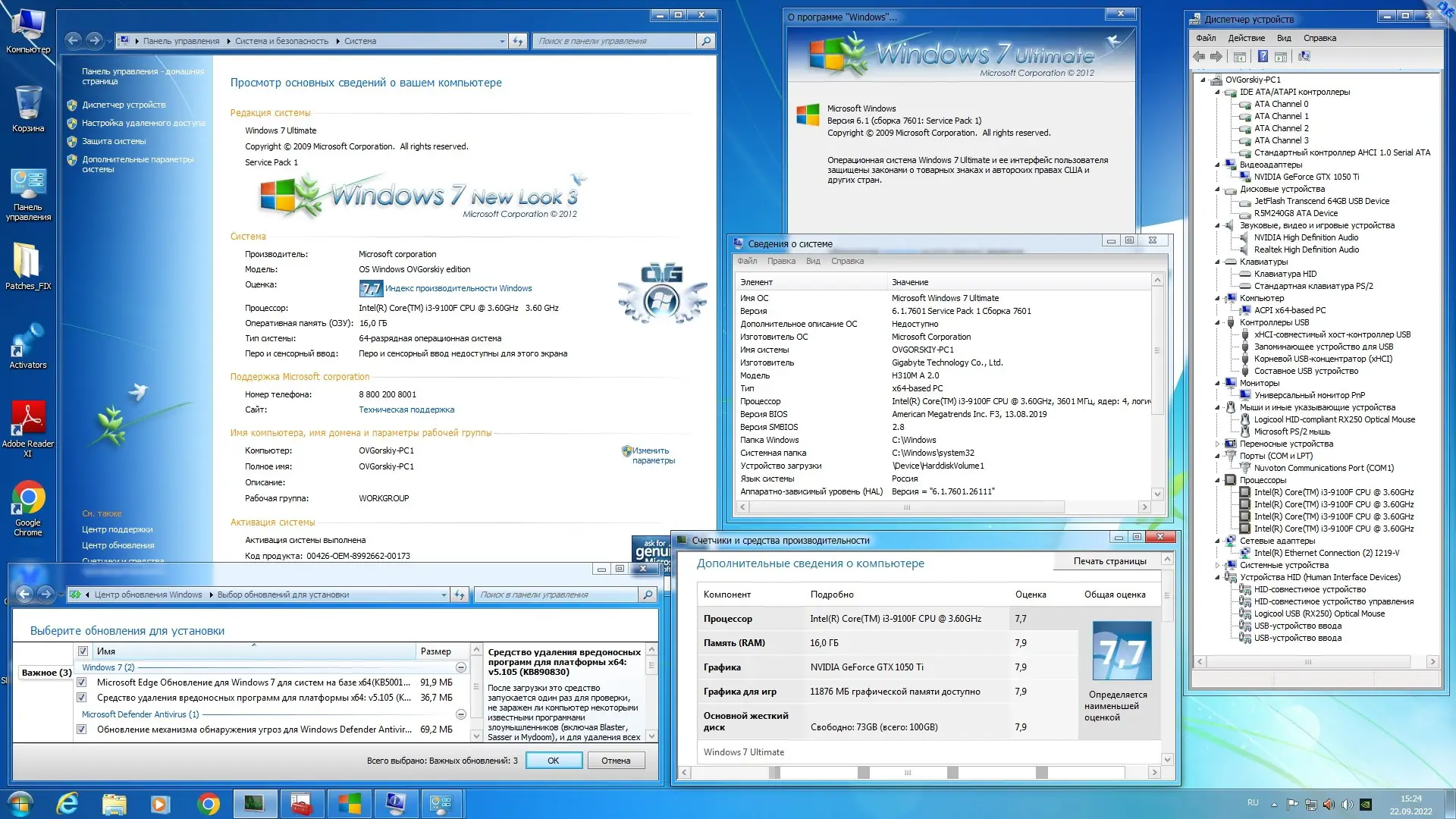The height and width of the screenshot is (819, 1456).
Task: Open Правка menu in System Information
Action: (x=780, y=261)
